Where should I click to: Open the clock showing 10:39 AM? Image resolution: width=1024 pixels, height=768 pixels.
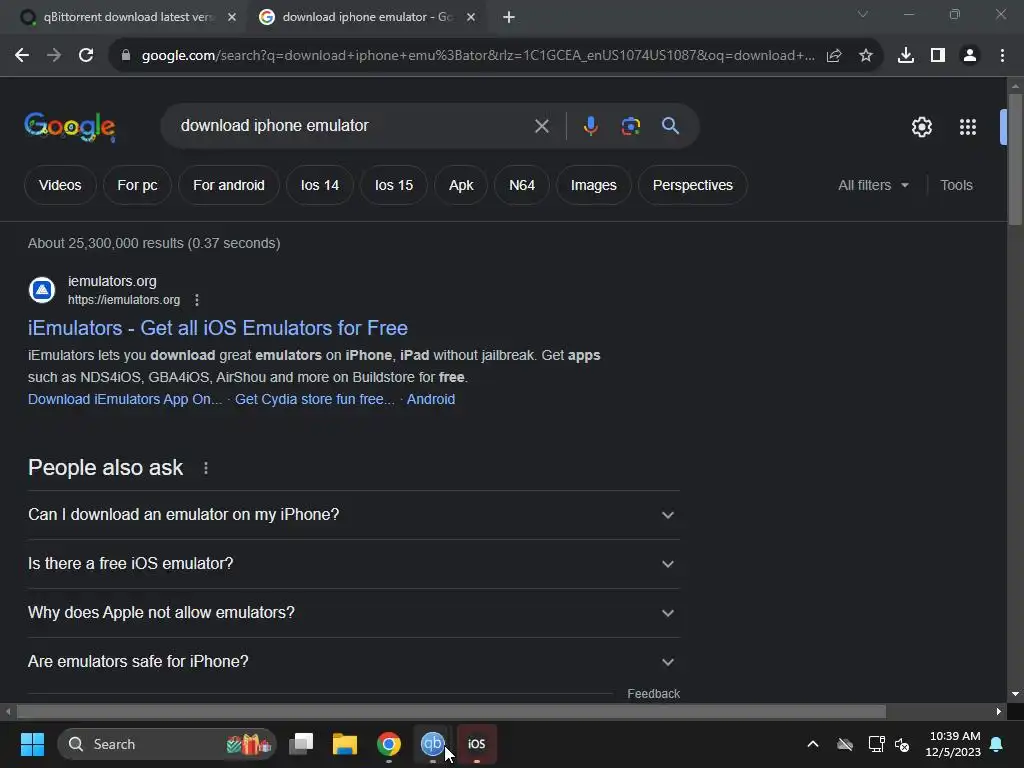point(954,744)
